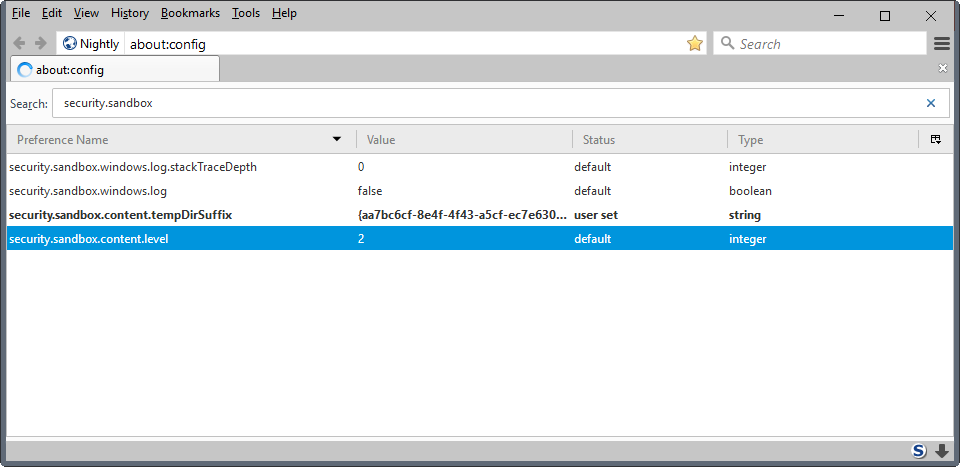Click the 'user set' status cell
Viewport: 960px width, 467px height.
tap(596, 215)
